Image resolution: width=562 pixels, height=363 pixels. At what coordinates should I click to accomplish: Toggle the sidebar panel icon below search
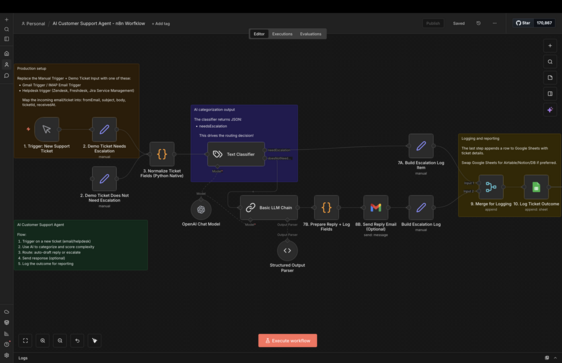pyautogui.click(x=6, y=39)
